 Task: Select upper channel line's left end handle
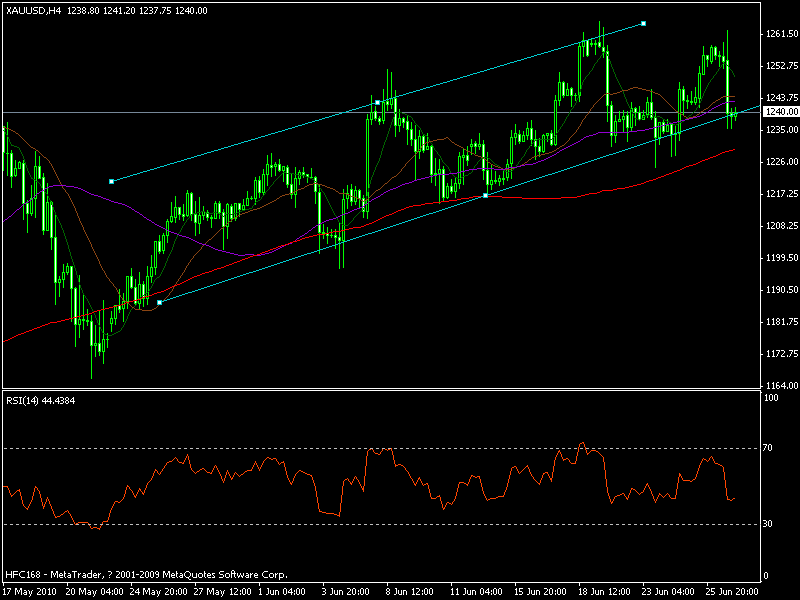click(112, 182)
